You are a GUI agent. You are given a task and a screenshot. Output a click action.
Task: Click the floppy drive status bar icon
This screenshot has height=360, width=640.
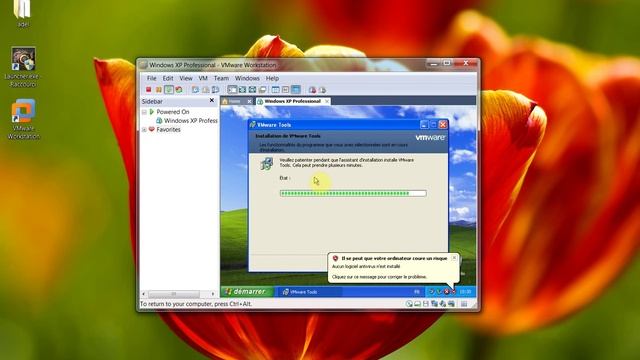[426, 304]
